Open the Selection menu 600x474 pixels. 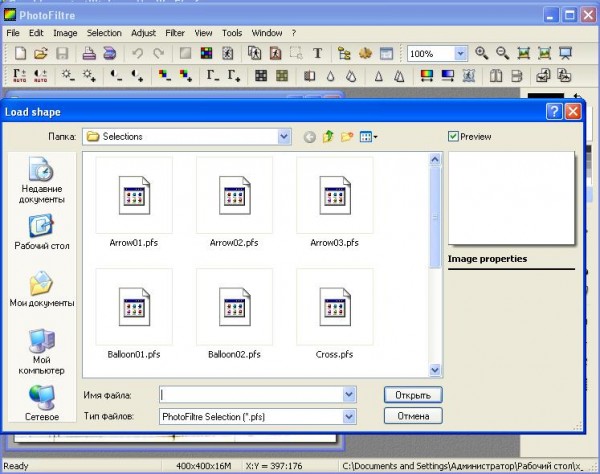click(104, 33)
